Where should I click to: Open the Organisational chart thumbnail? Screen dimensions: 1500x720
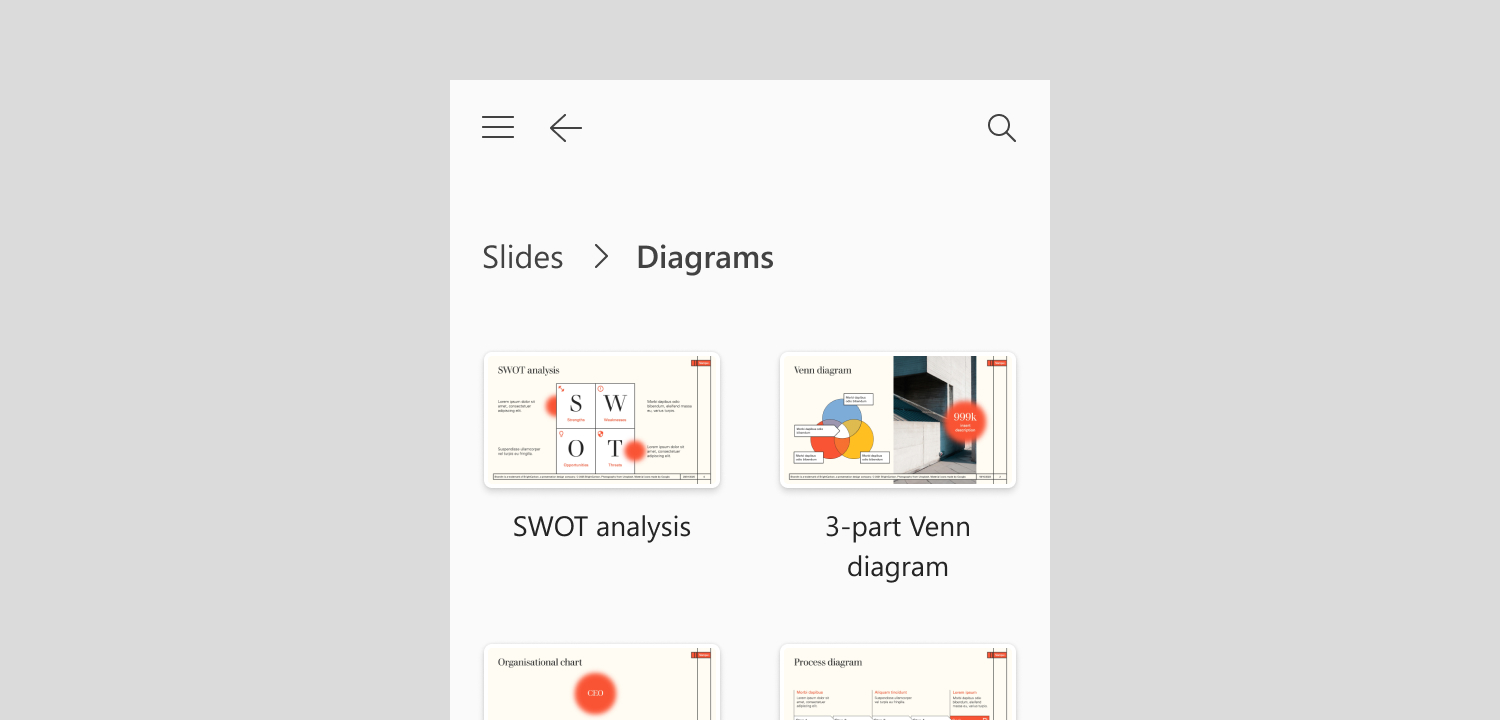602,682
